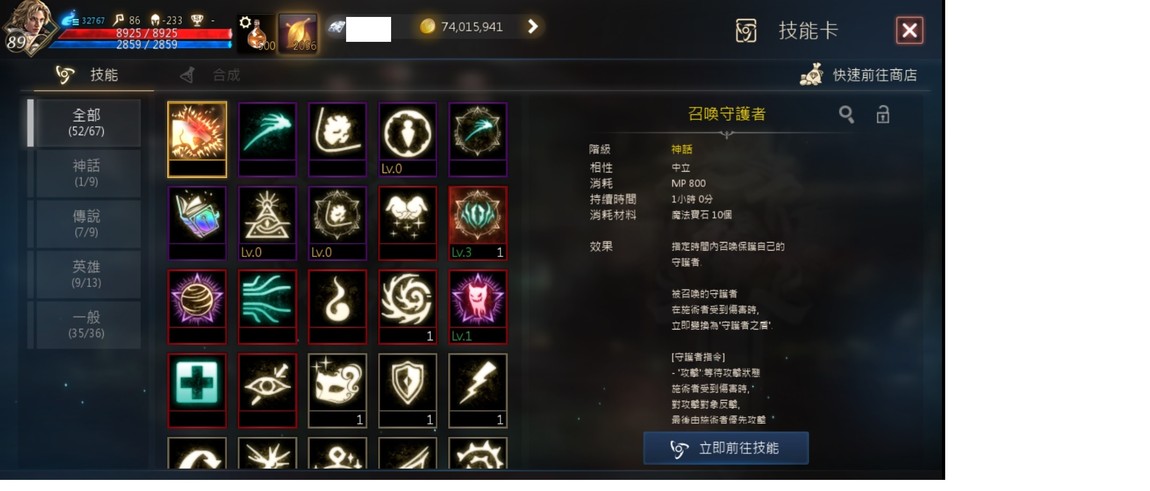Select the lightning bolt skill card
This screenshot has width=1150, height=491.
pyautogui.click(x=477, y=390)
